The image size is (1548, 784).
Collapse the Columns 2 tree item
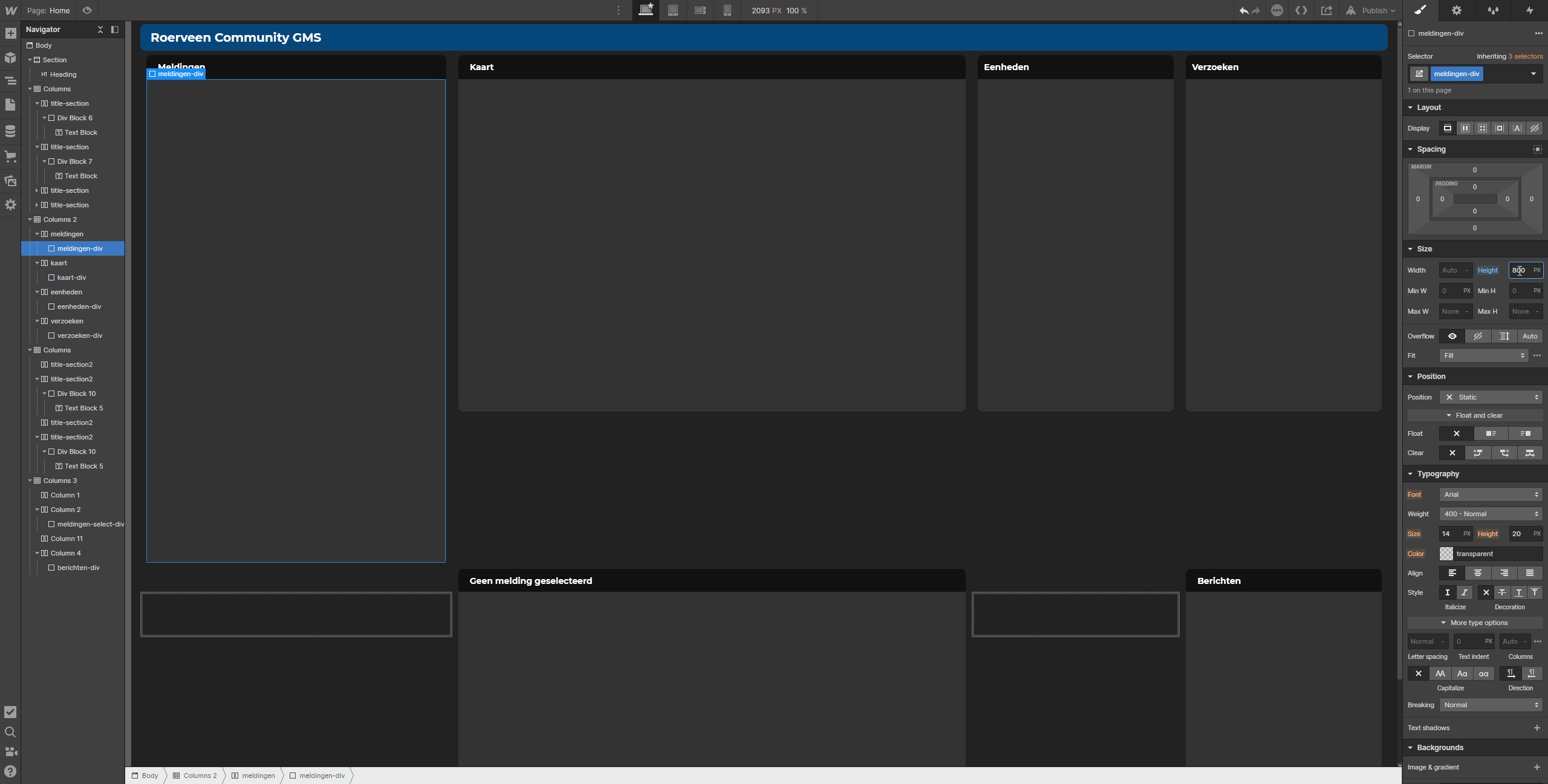click(x=30, y=219)
